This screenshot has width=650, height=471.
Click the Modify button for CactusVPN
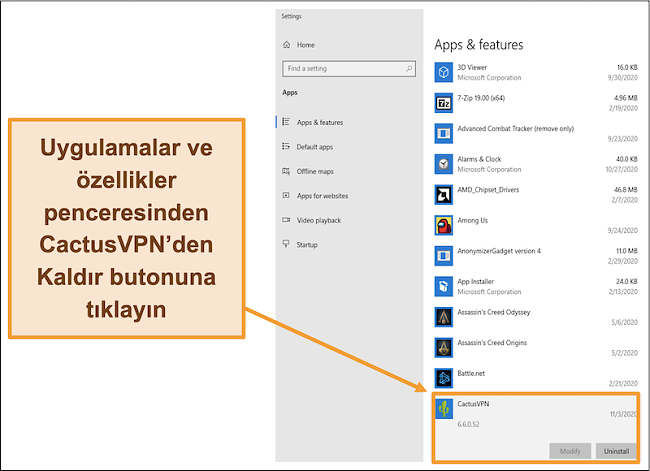point(570,451)
